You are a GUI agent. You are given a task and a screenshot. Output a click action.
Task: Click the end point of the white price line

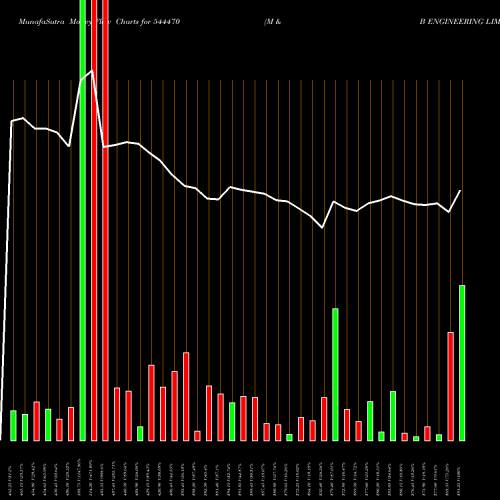click(x=460, y=191)
